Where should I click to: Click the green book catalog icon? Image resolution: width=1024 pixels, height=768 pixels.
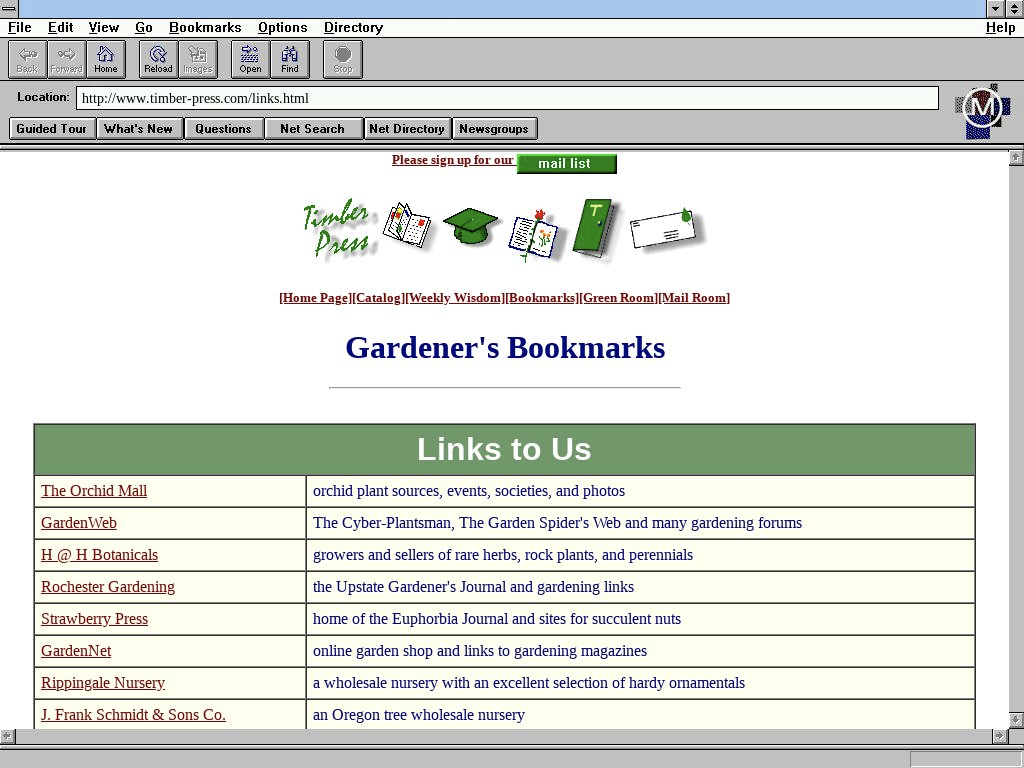596,228
